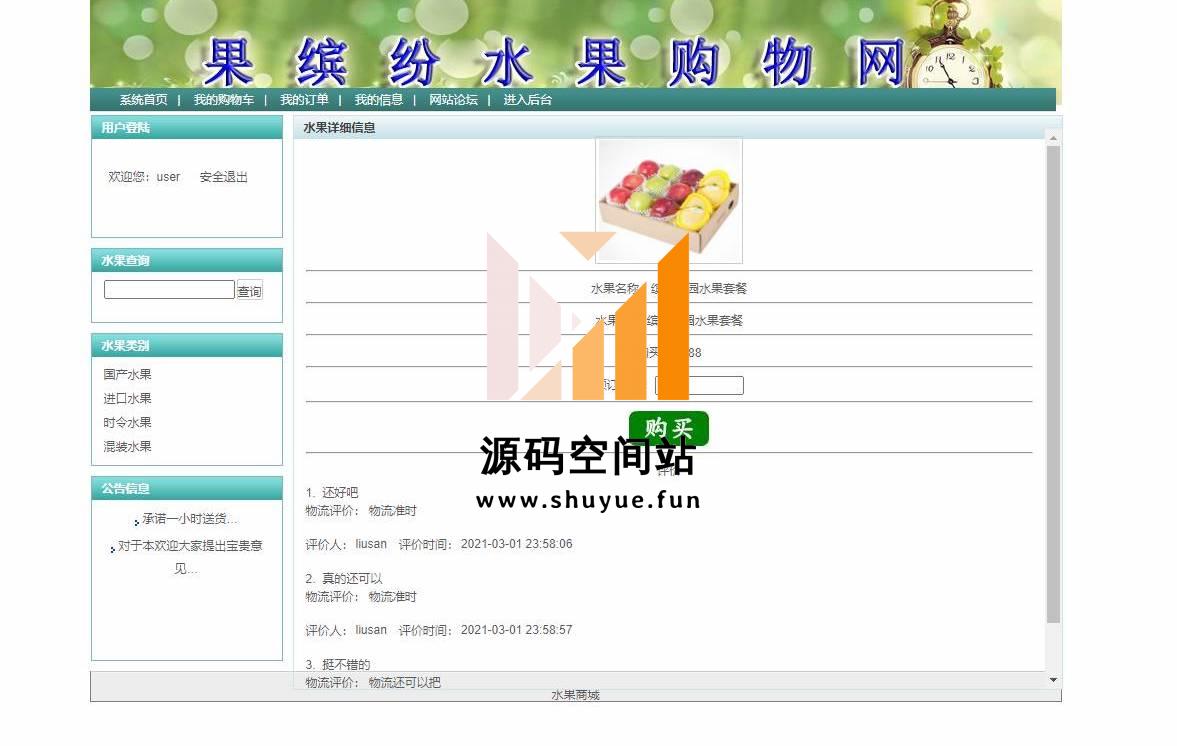
Task: Click the vertical scrollbar thumb
Action: 1053,384
